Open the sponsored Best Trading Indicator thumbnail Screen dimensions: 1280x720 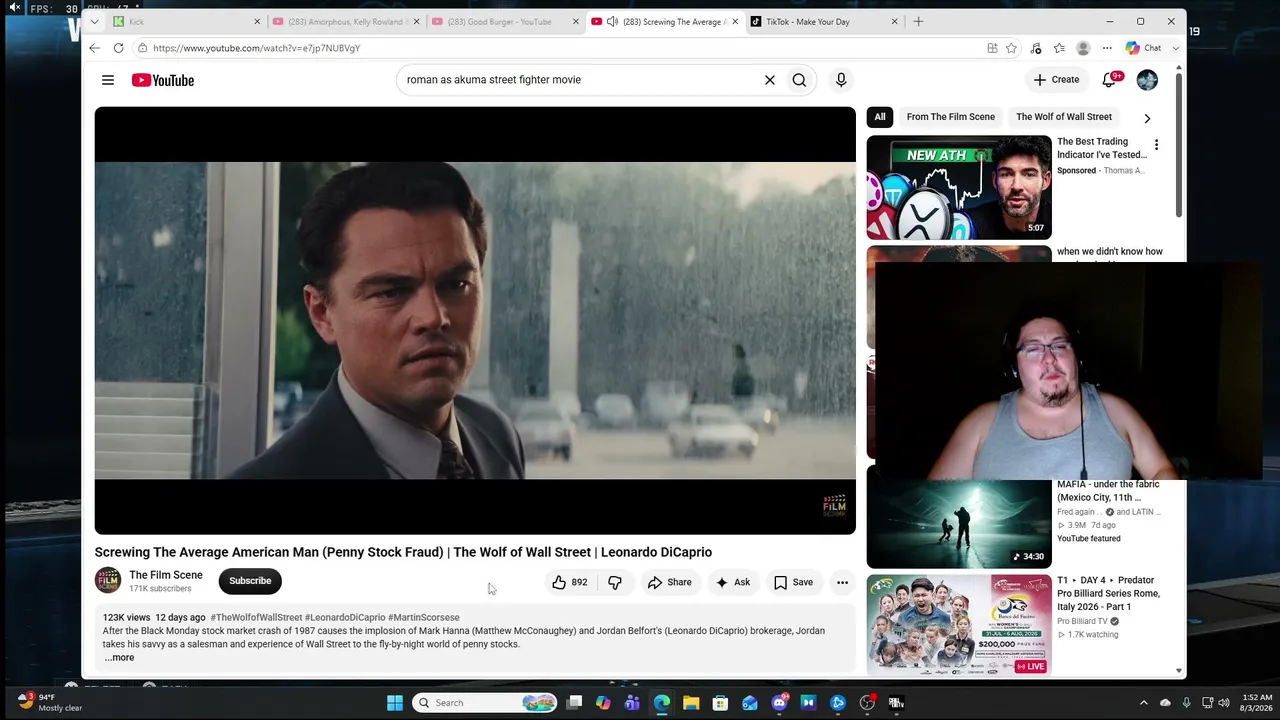(959, 187)
